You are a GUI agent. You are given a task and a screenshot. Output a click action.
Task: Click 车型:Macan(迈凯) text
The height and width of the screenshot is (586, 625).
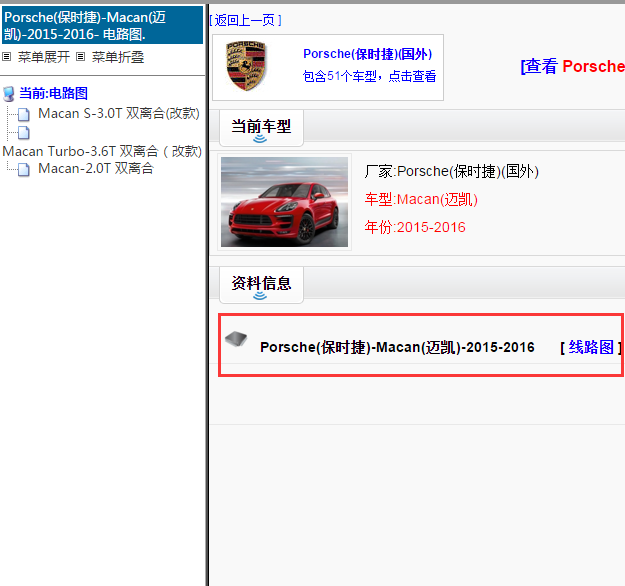(421, 199)
